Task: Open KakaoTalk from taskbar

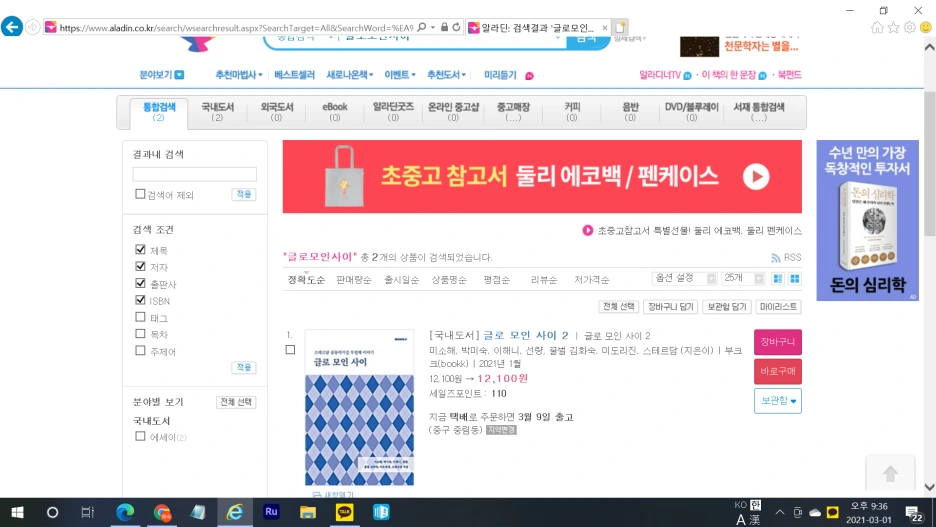Action: 344,512
